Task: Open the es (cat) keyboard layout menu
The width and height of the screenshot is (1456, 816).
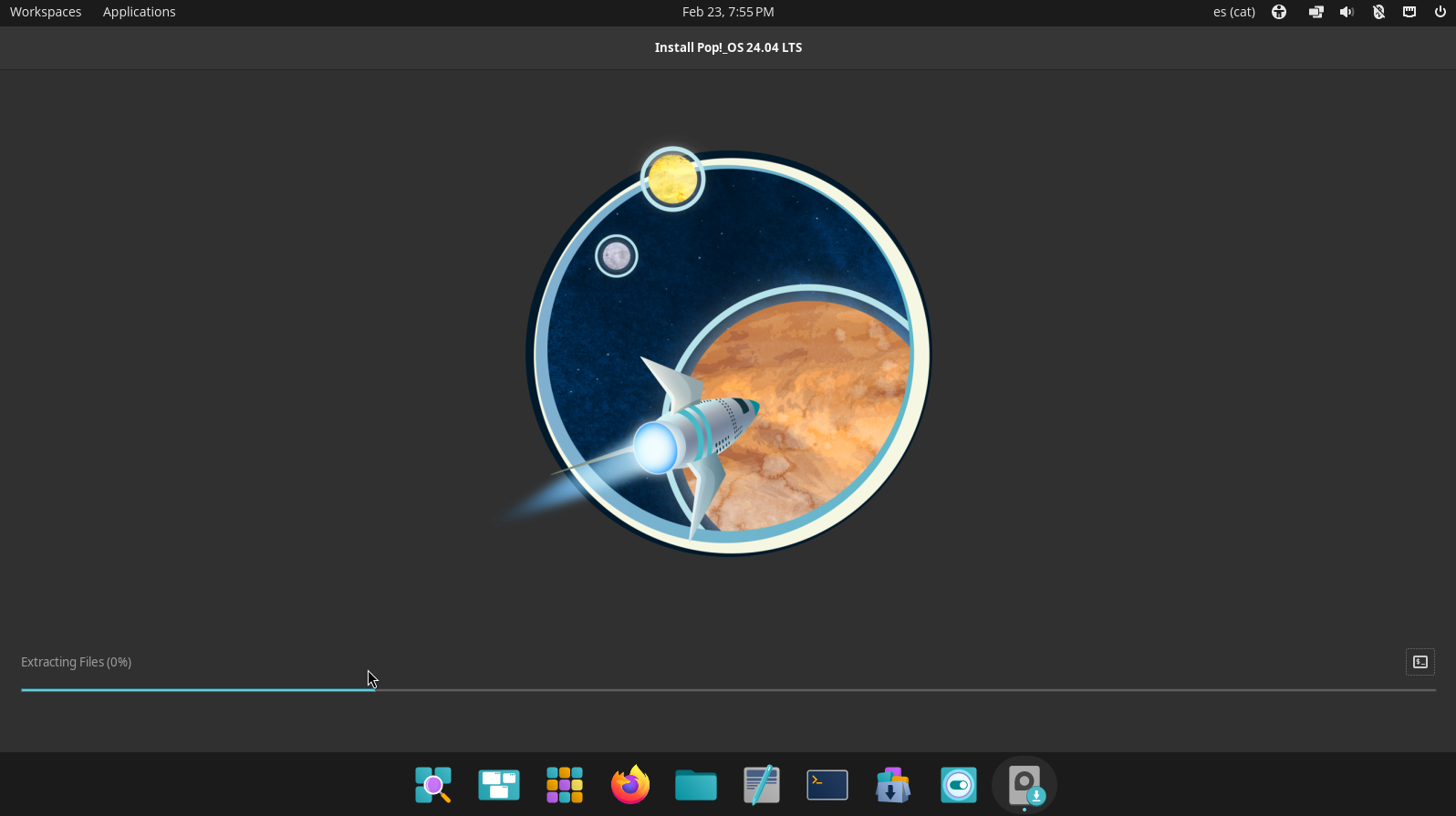Action: coord(1233,12)
